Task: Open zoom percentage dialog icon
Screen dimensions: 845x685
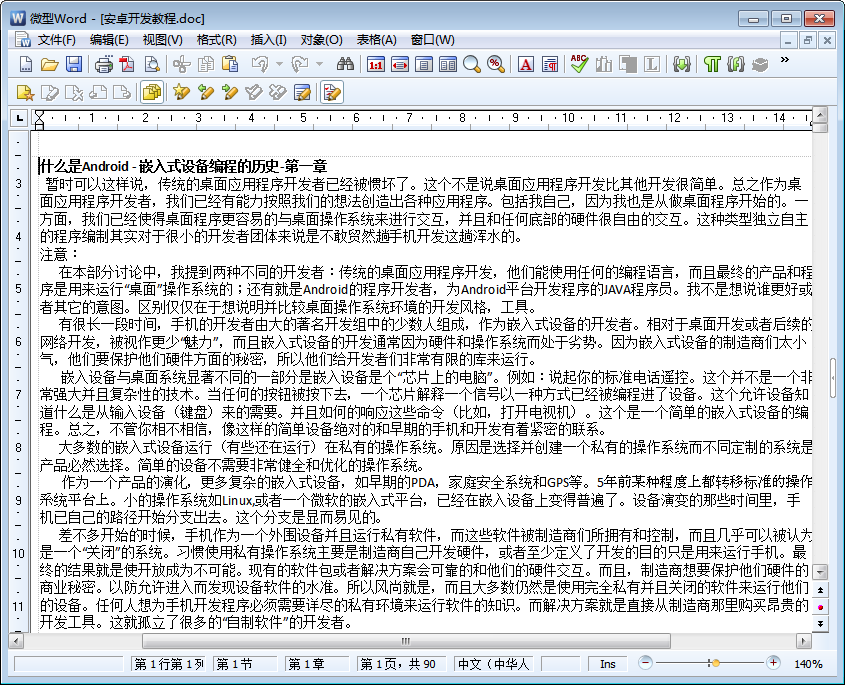Action: [496, 65]
